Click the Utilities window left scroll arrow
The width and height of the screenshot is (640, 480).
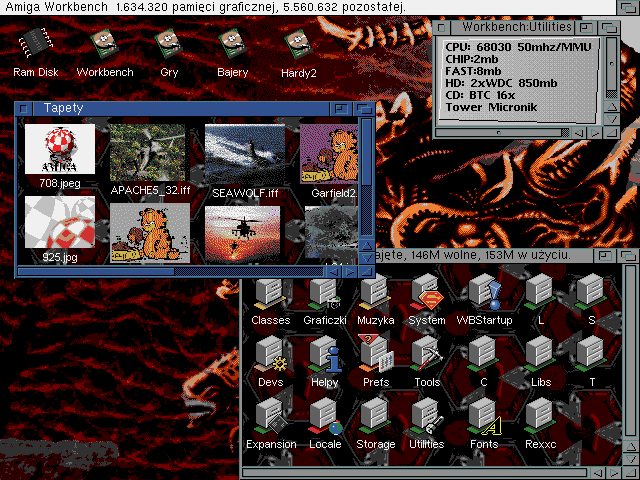click(579, 133)
